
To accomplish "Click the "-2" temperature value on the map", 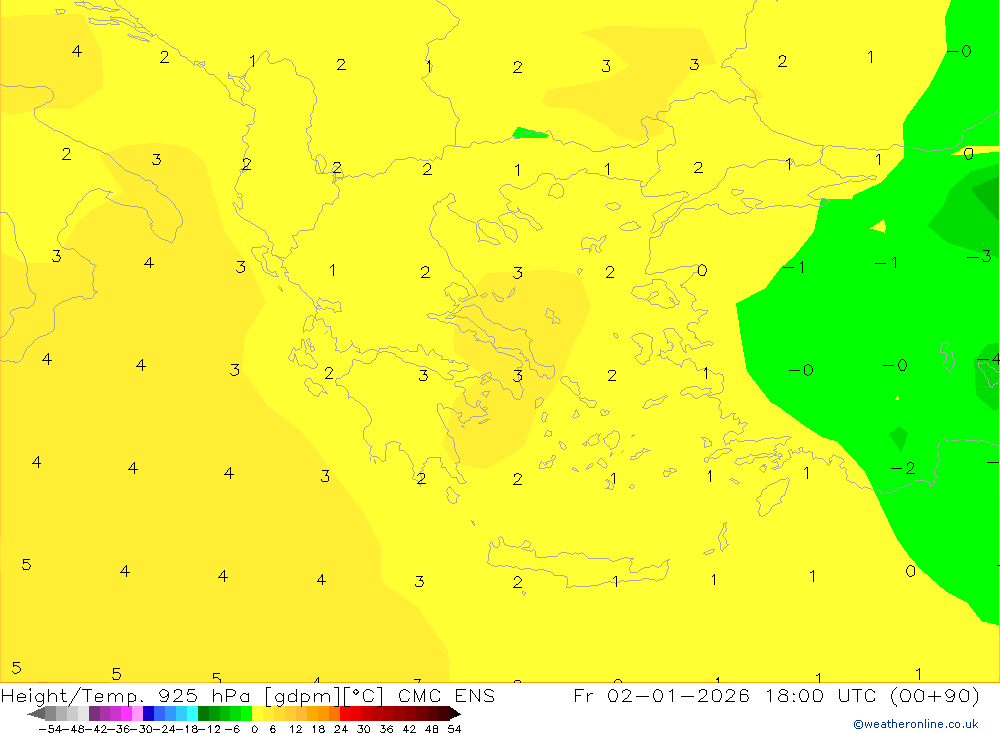I will coord(903,468).
